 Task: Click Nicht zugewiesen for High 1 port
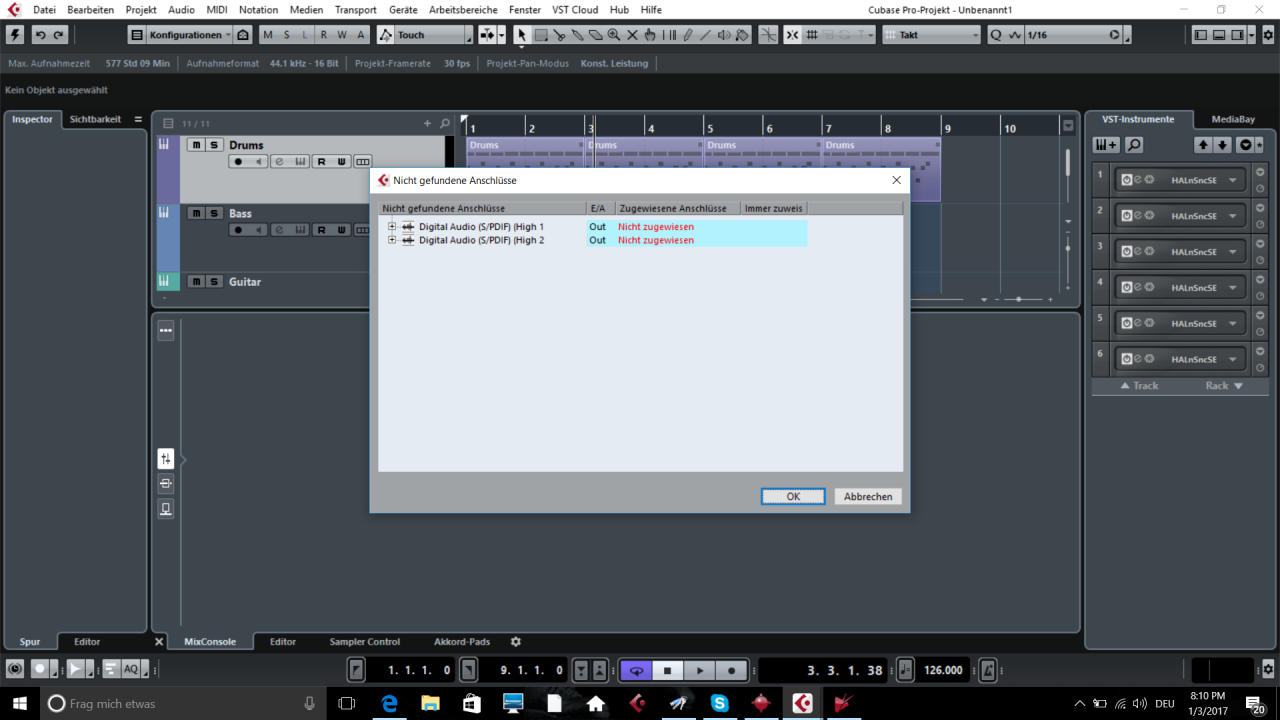click(x=656, y=227)
